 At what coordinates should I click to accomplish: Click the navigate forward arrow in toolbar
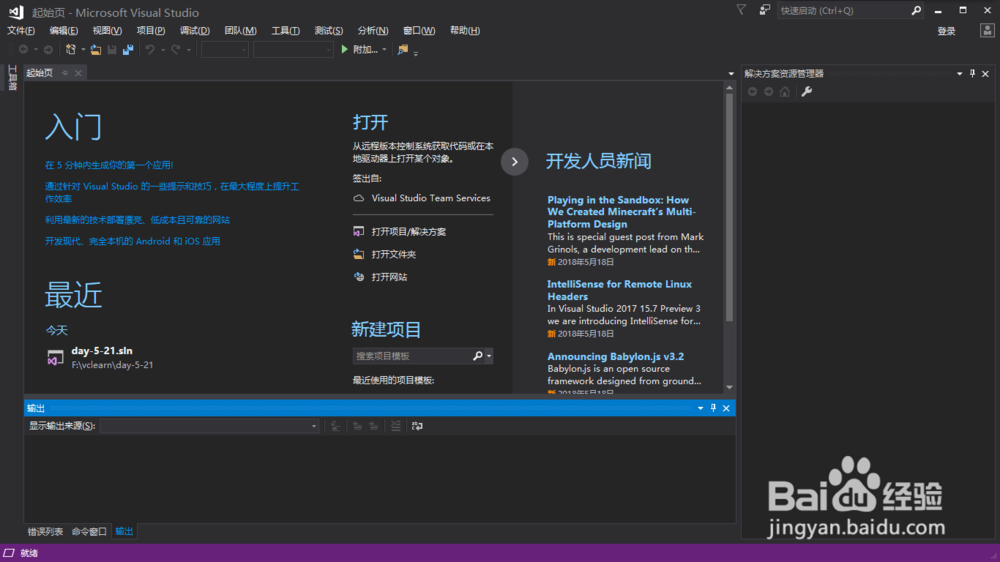pos(48,50)
